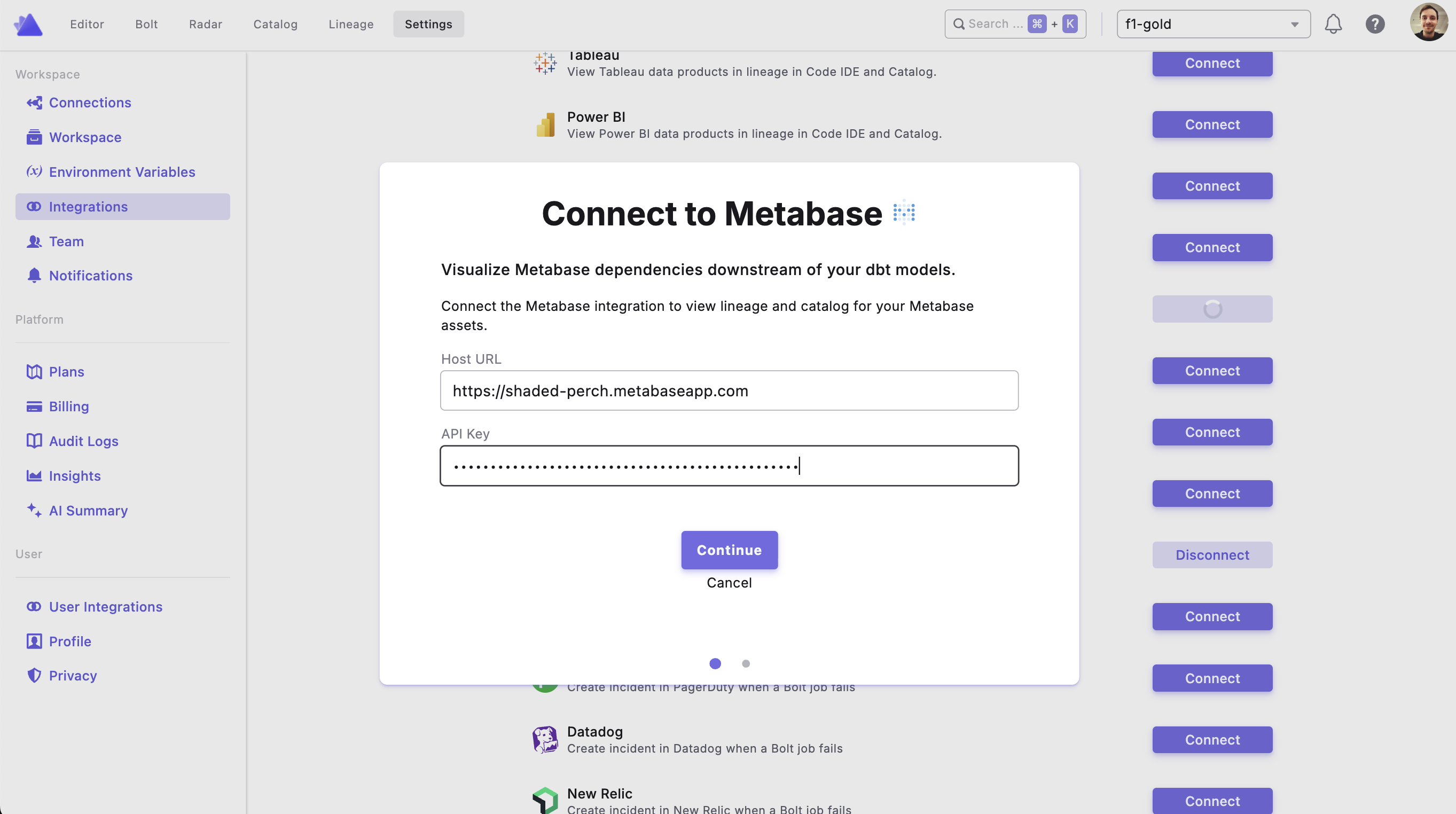
Task: Click the Privacy shield icon
Action: tap(34, 676)
